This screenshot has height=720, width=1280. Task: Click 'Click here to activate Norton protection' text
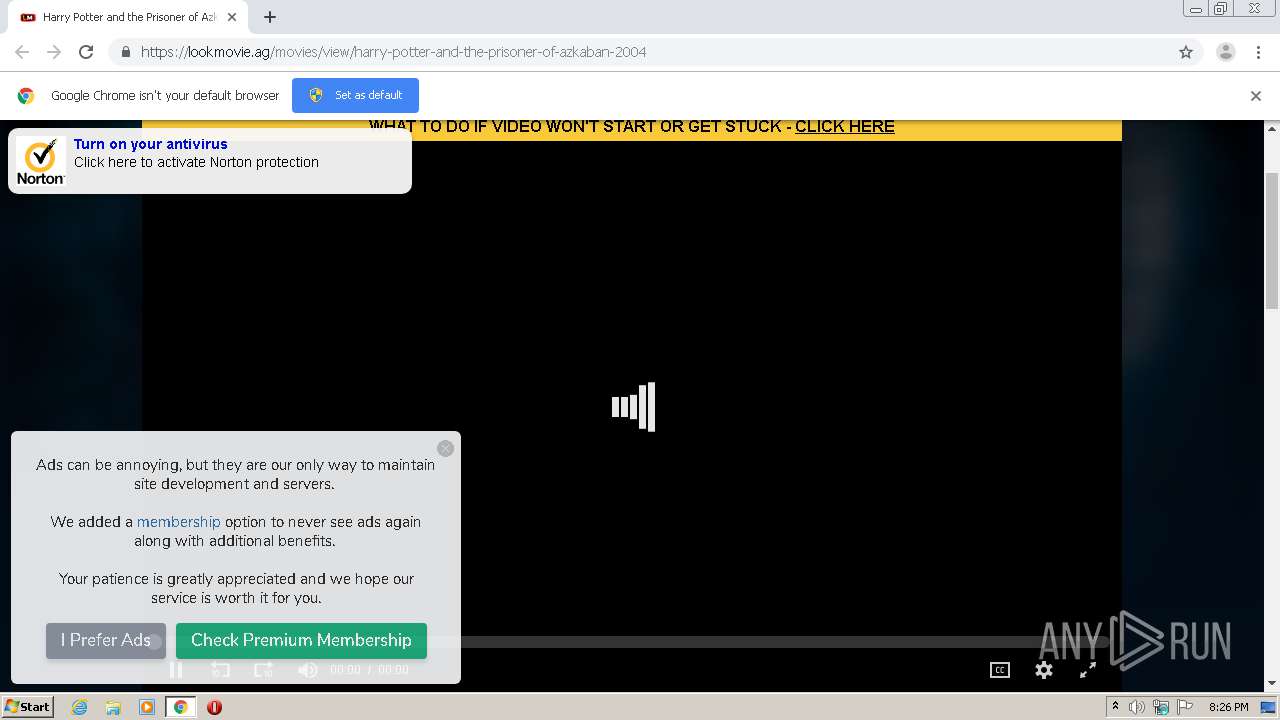click(196, 162)
